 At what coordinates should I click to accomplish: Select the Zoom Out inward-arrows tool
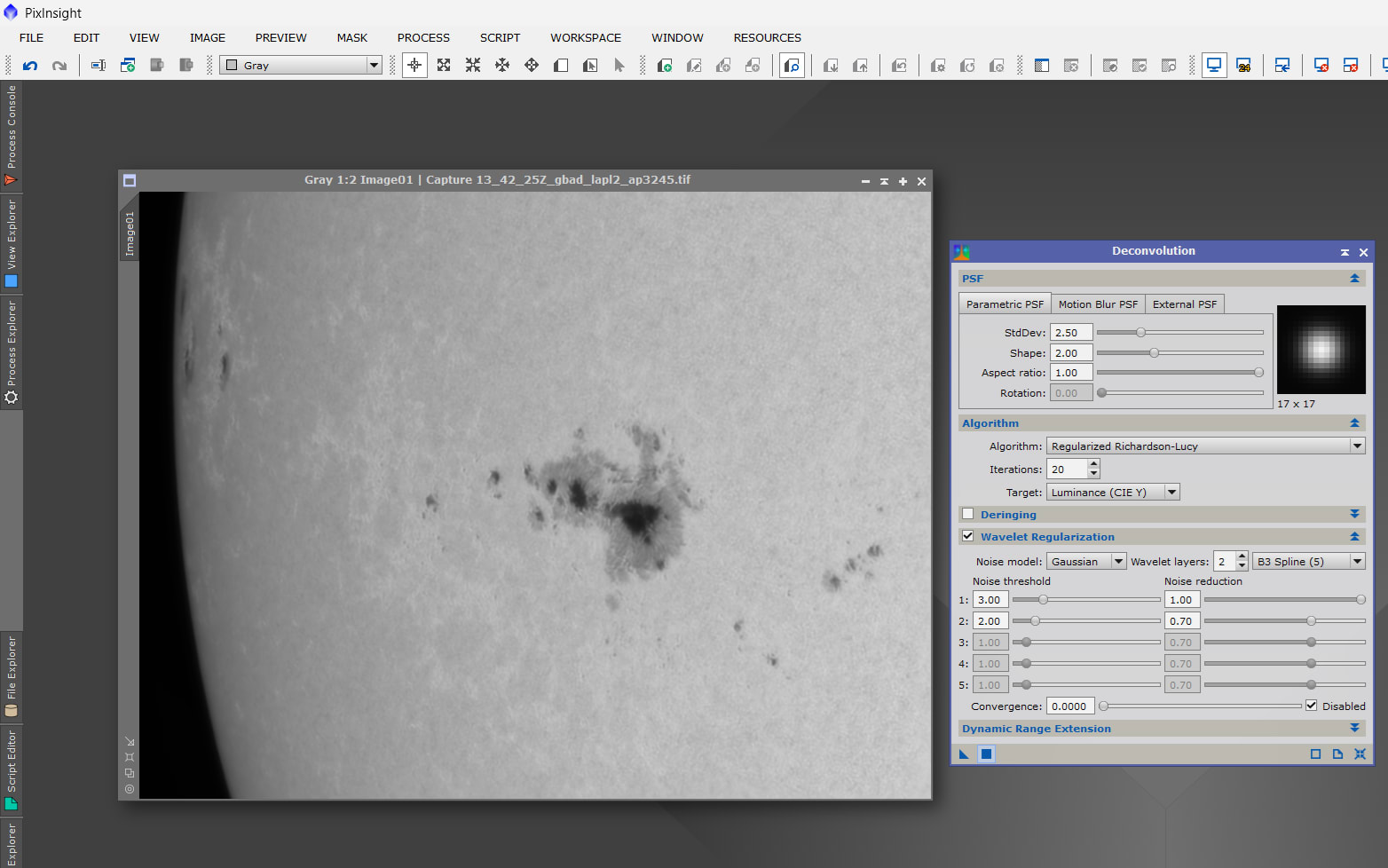(x=473, y=65)
